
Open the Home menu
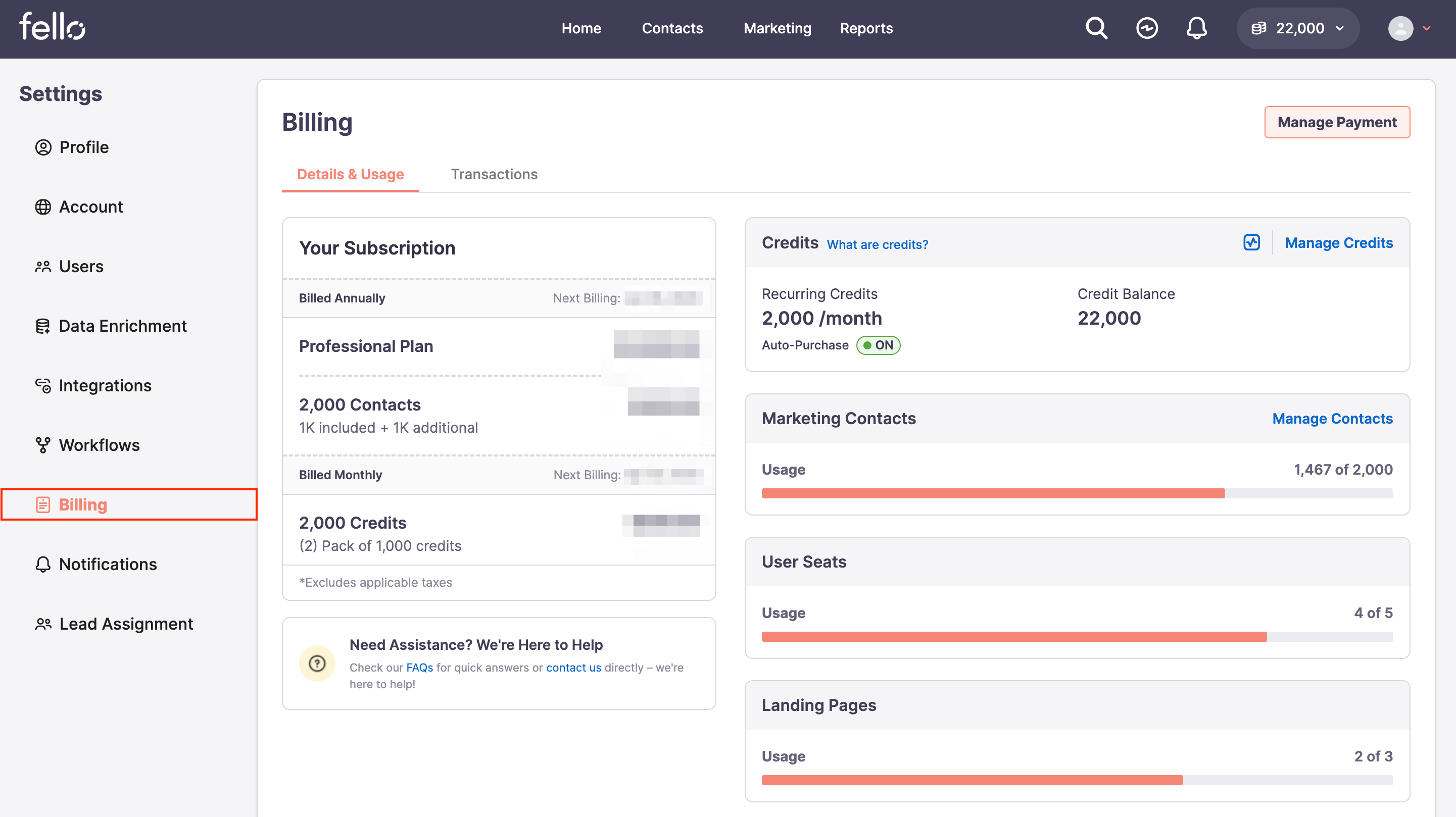tap(581, 28)
